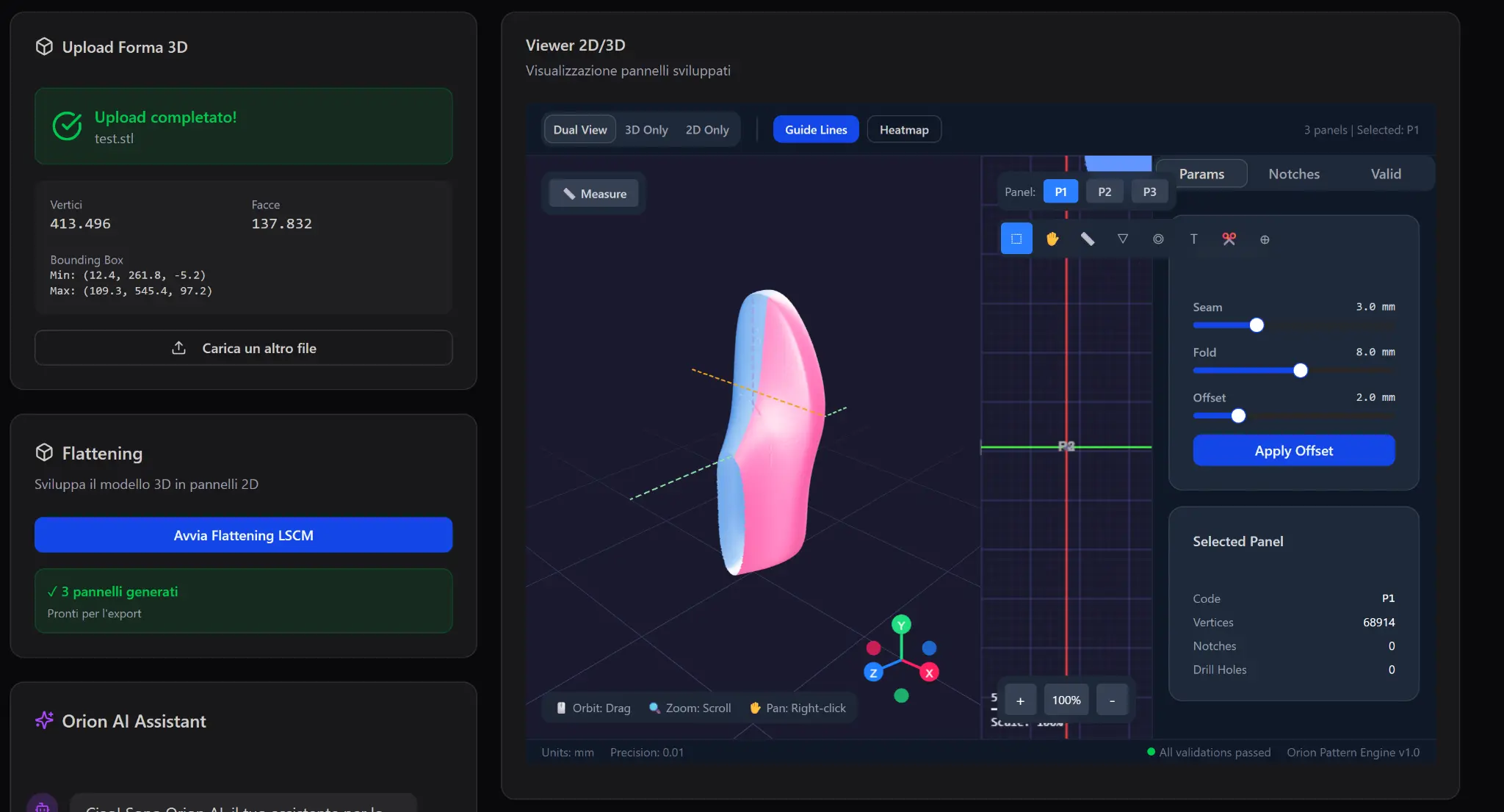Open the Notches tab
1504x812 pixels.
[x=1293, y=174]
